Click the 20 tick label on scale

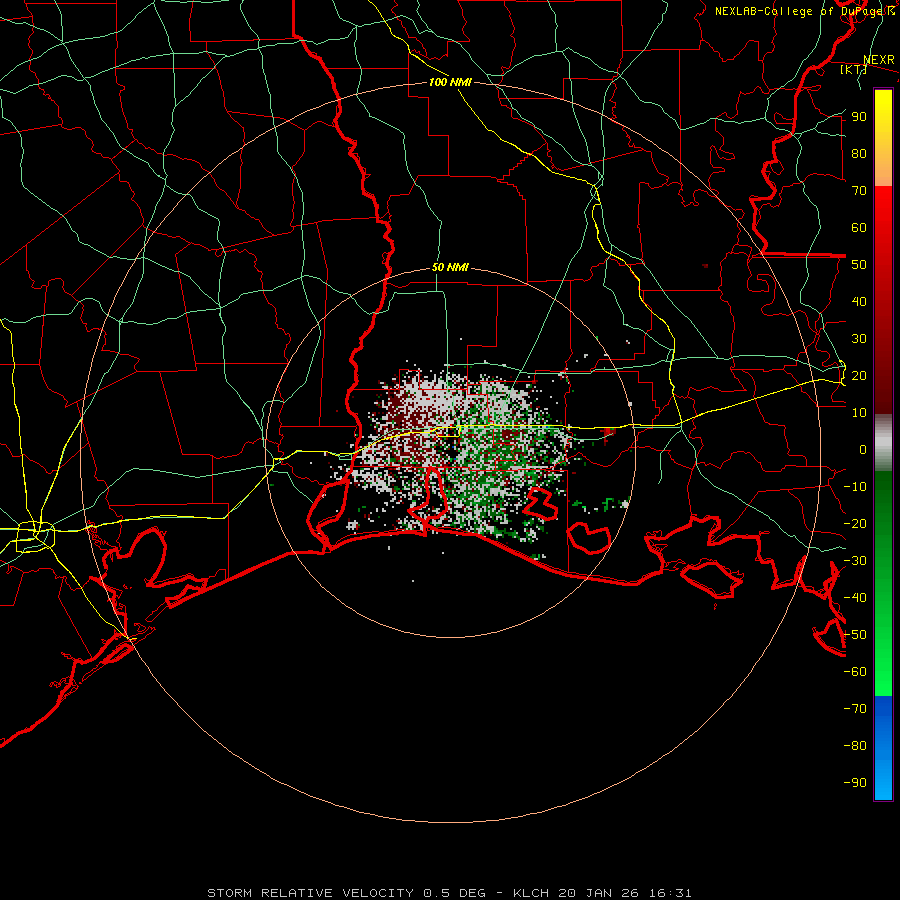pos(859,375)
